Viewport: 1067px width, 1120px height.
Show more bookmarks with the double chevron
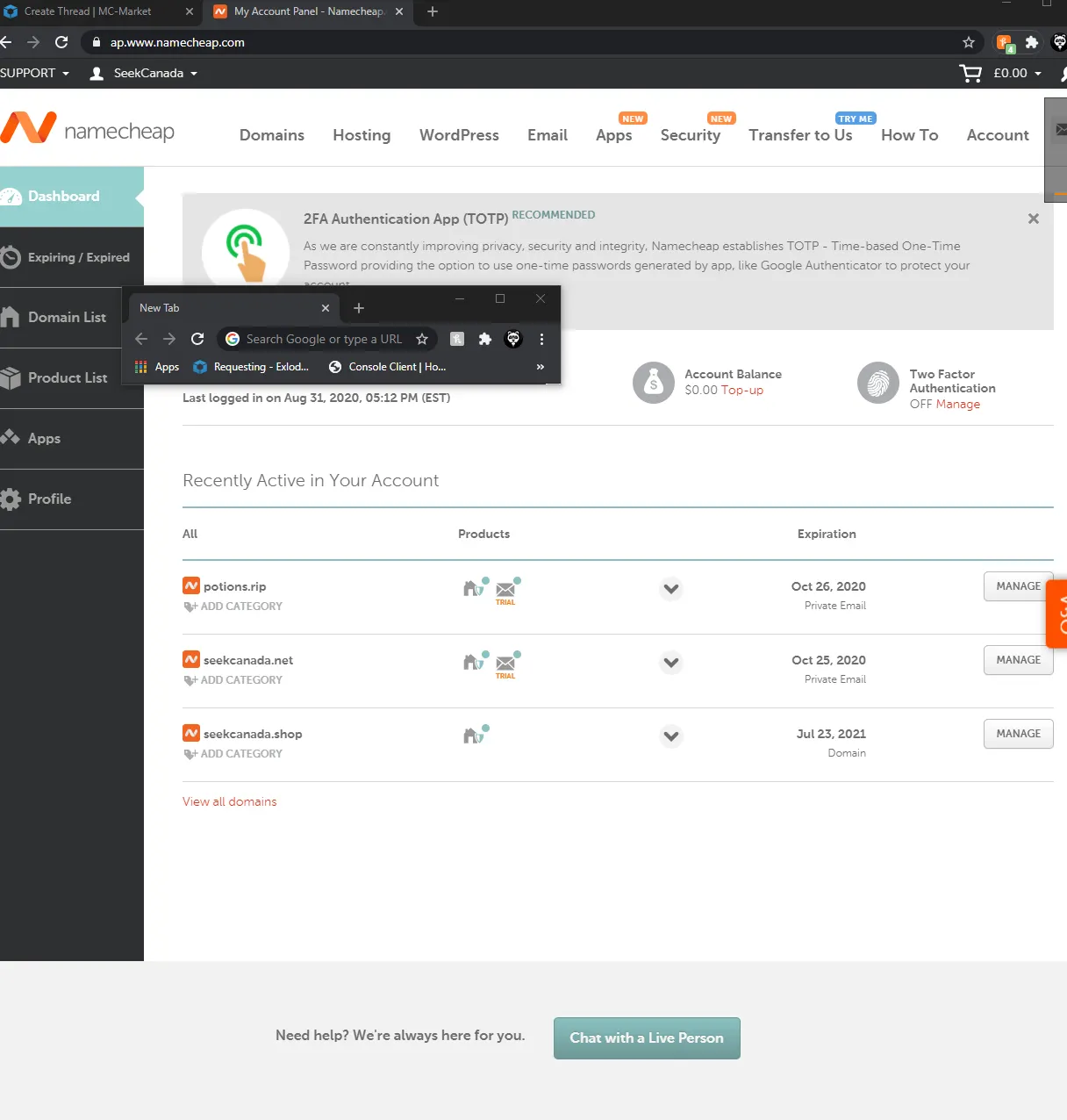541,367
